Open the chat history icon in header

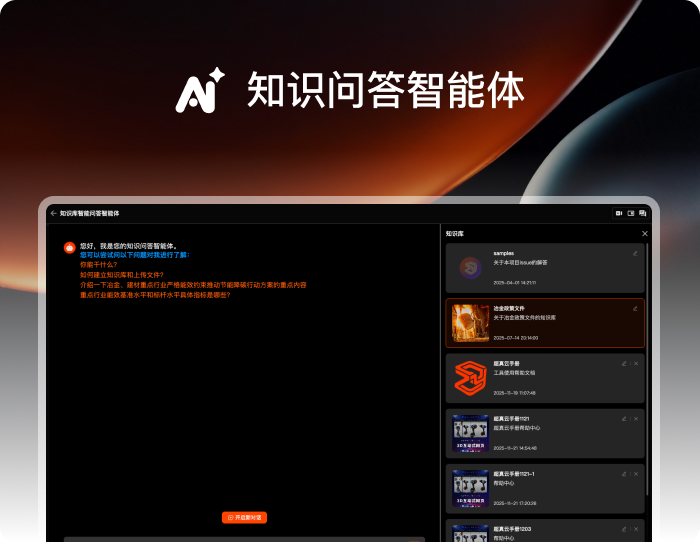click(x=643, y=213)
